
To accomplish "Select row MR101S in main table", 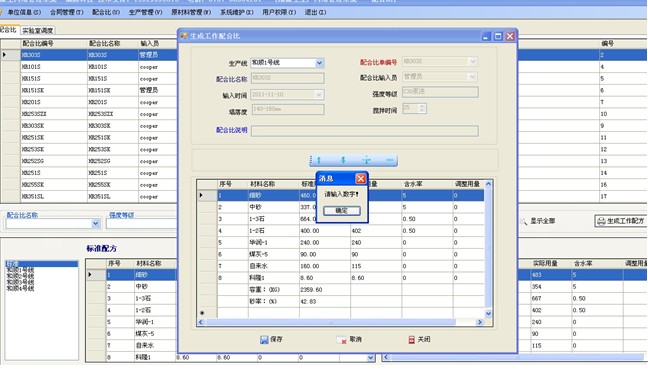I will (x=89, y=67).
